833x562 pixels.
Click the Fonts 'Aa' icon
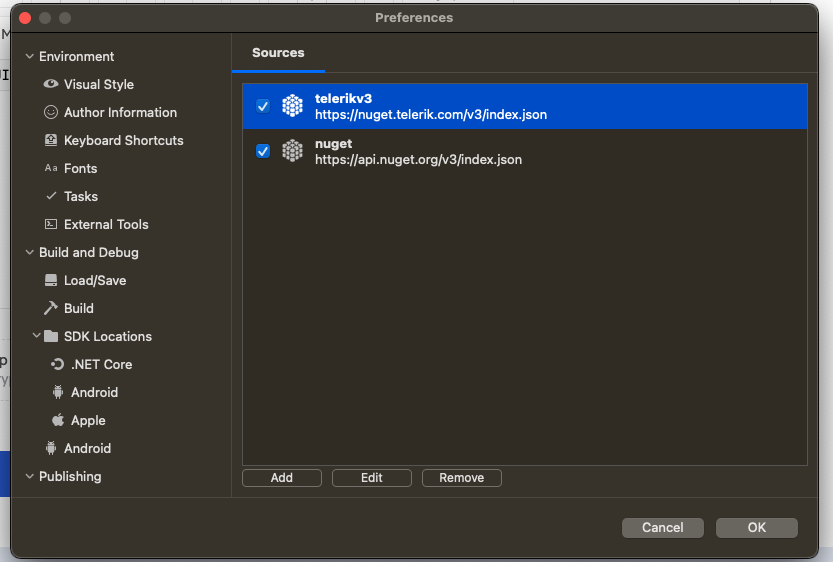51,168
